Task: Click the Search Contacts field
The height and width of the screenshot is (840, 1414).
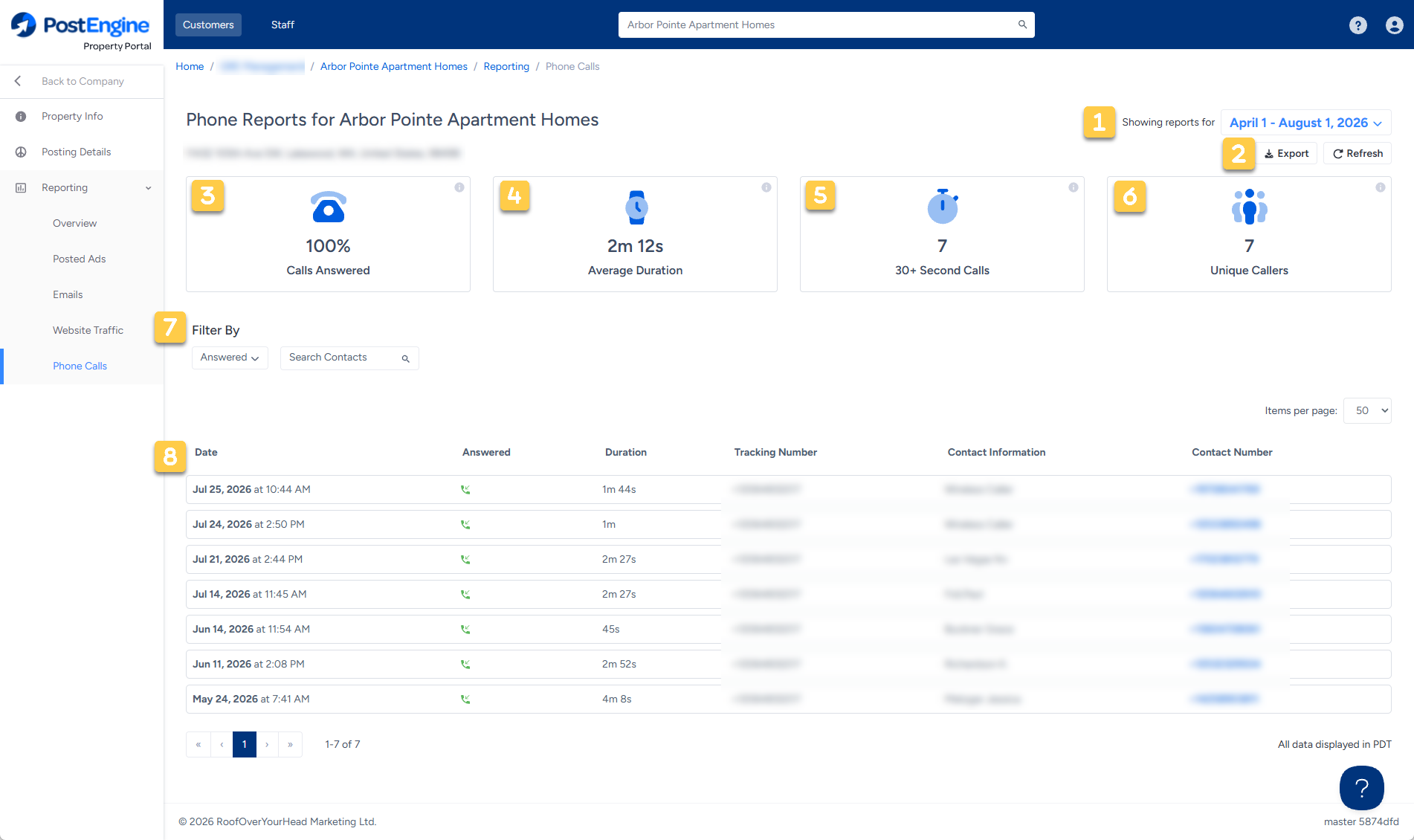Action: tap(349, 358)
